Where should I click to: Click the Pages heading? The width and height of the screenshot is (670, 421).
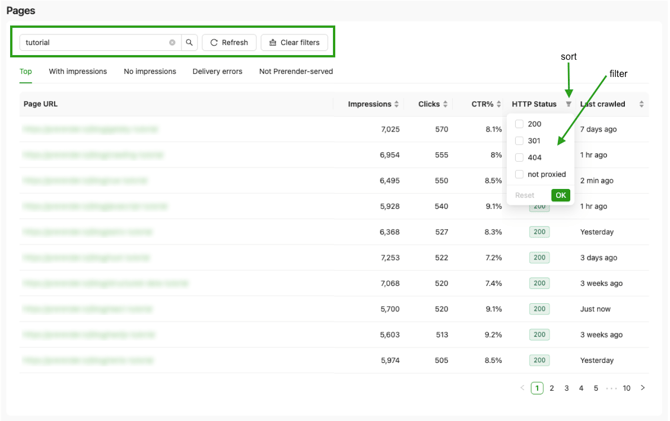[x=21, y=11]
